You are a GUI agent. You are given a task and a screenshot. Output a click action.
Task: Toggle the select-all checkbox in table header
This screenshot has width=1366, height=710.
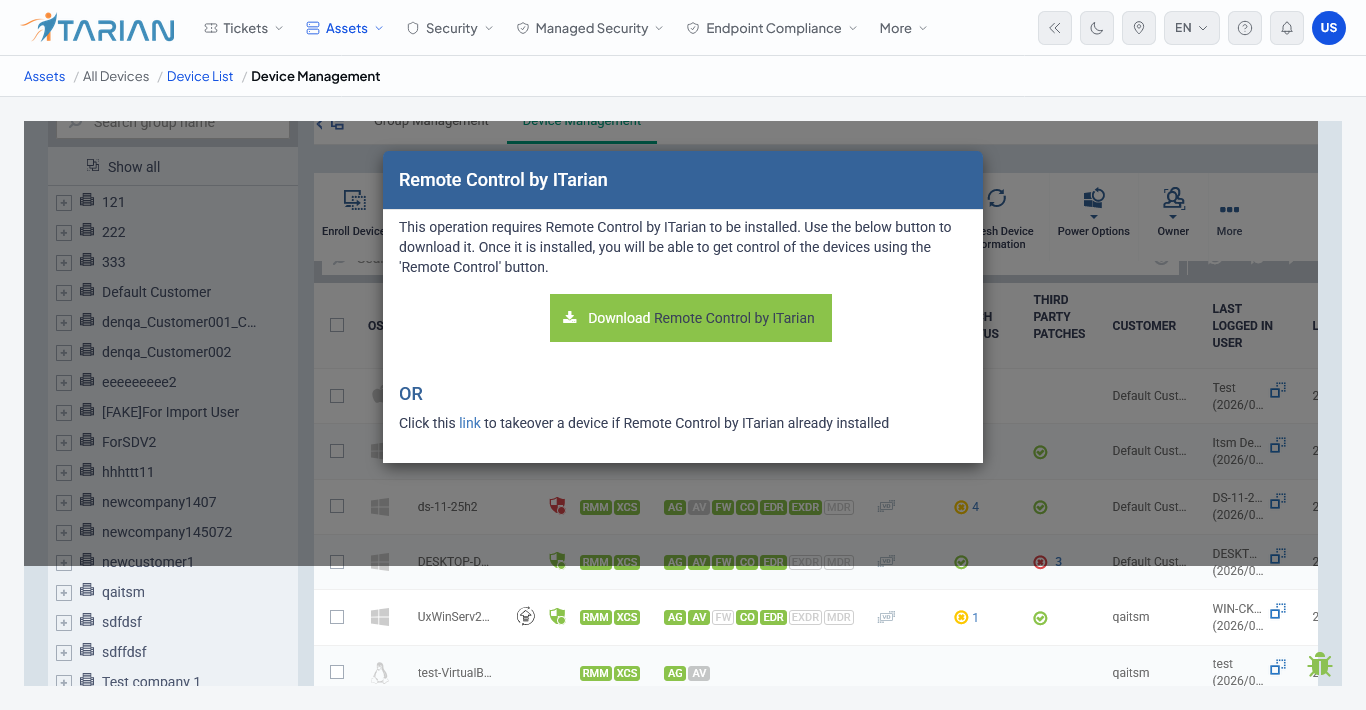pyautogui.click(x=337, y=325)
